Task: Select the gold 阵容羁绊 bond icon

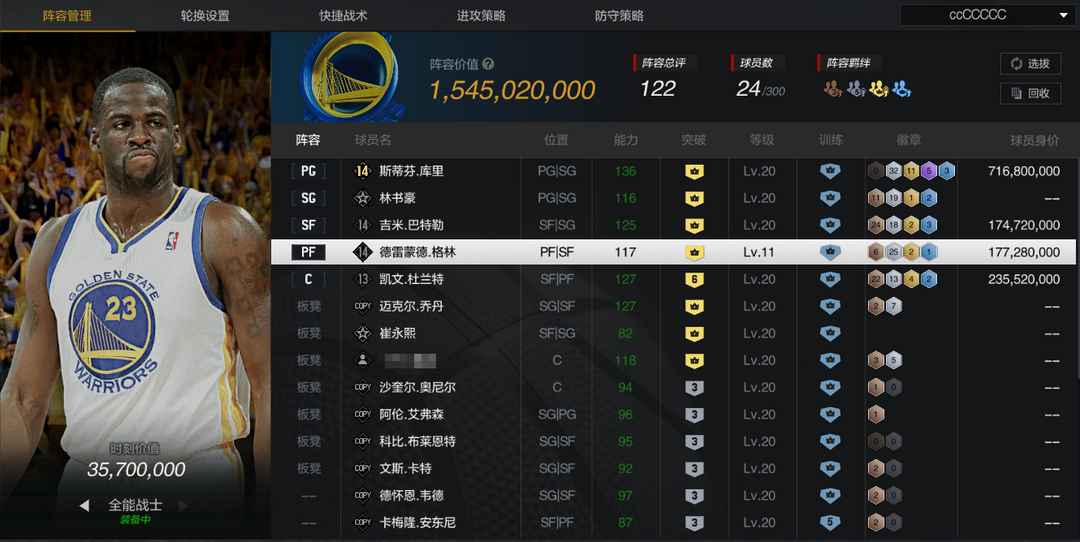Action: click(x=878, y=88)
